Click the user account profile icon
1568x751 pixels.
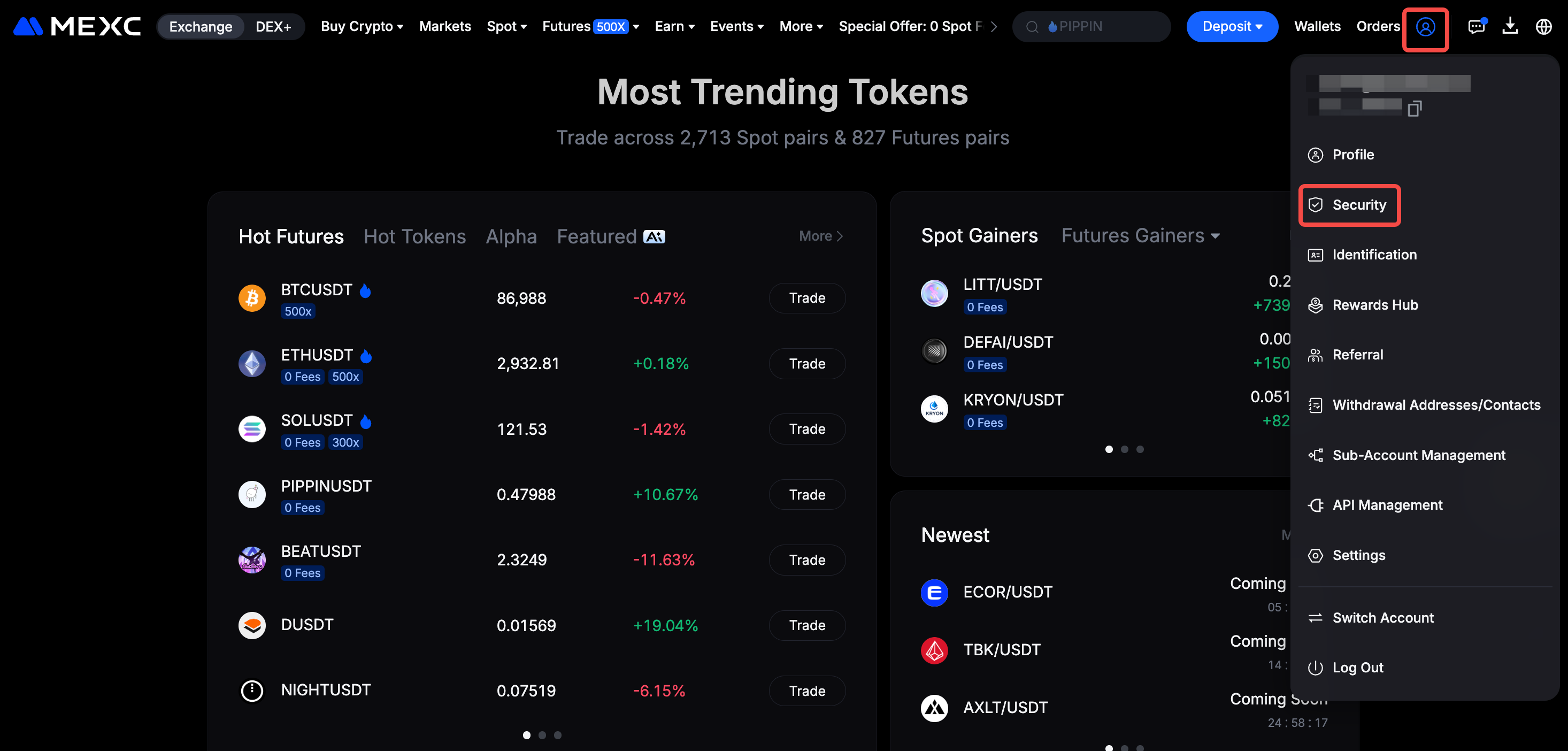coord(1425,27)
